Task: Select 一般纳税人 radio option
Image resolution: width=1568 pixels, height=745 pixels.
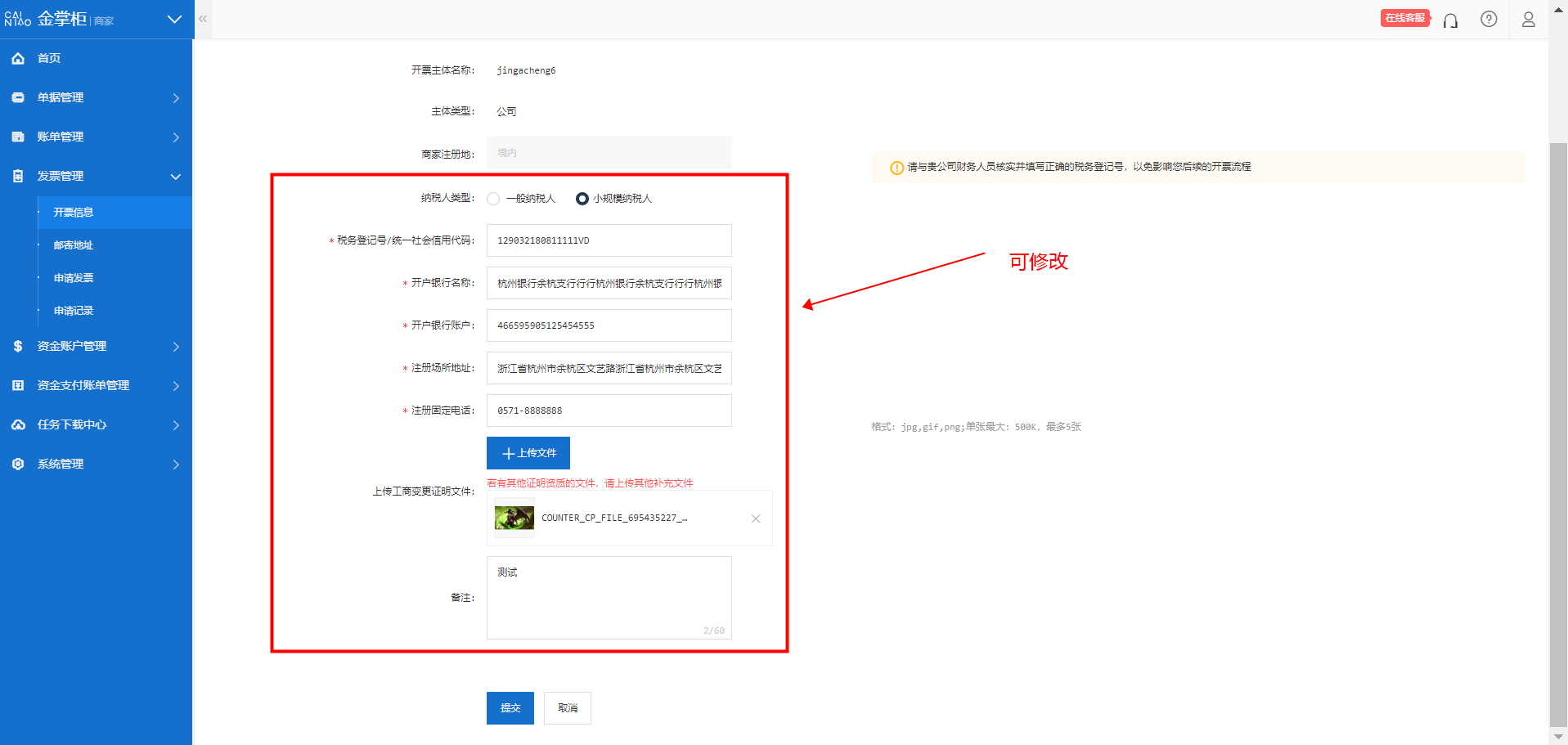Action: [x=493, y=199]
